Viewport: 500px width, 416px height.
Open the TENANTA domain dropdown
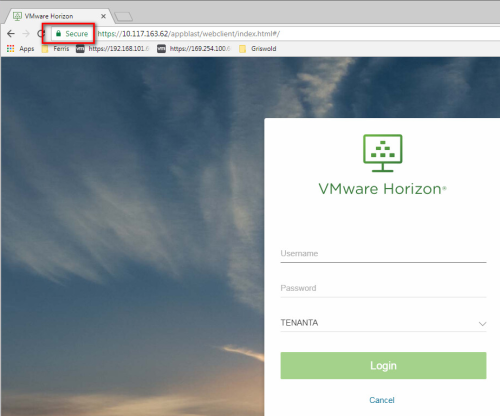[x=383, y=323]
